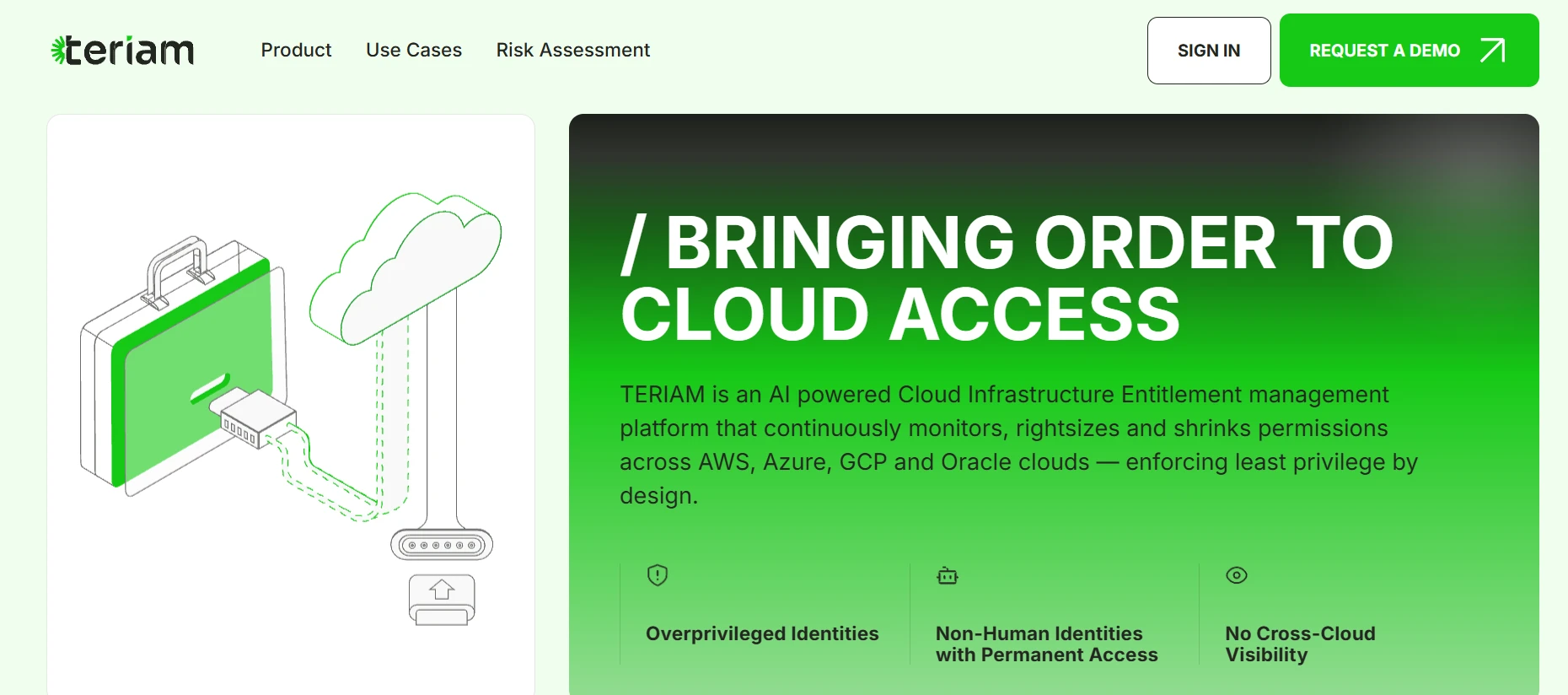The image size is (1568, 695).
Task: Click the robot icon above Non-Human Identities
Action: (x=948, y=576)
